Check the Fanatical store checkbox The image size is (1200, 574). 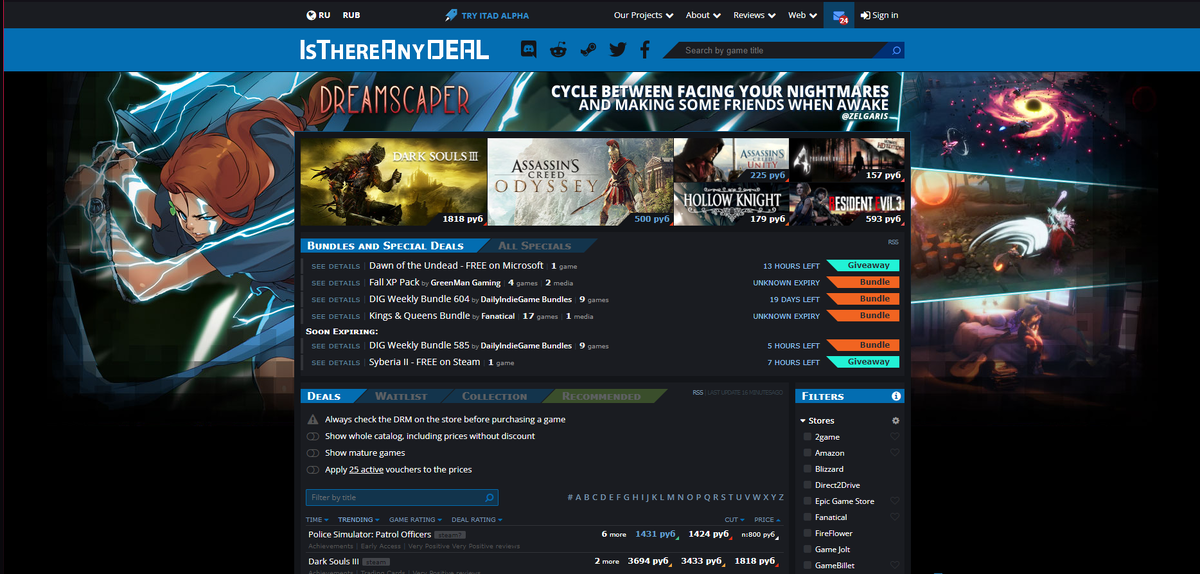pyautogui.click(x=807, y=517)
